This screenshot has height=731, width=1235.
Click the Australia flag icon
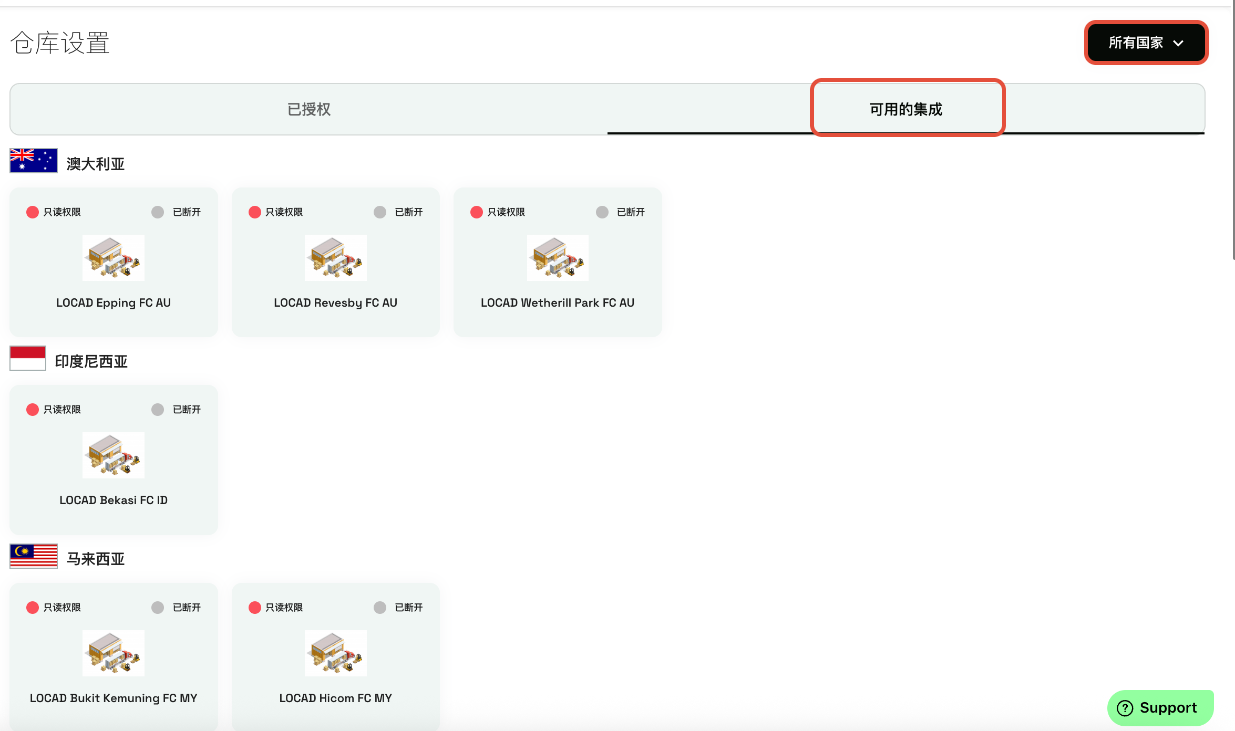[34, 161]
